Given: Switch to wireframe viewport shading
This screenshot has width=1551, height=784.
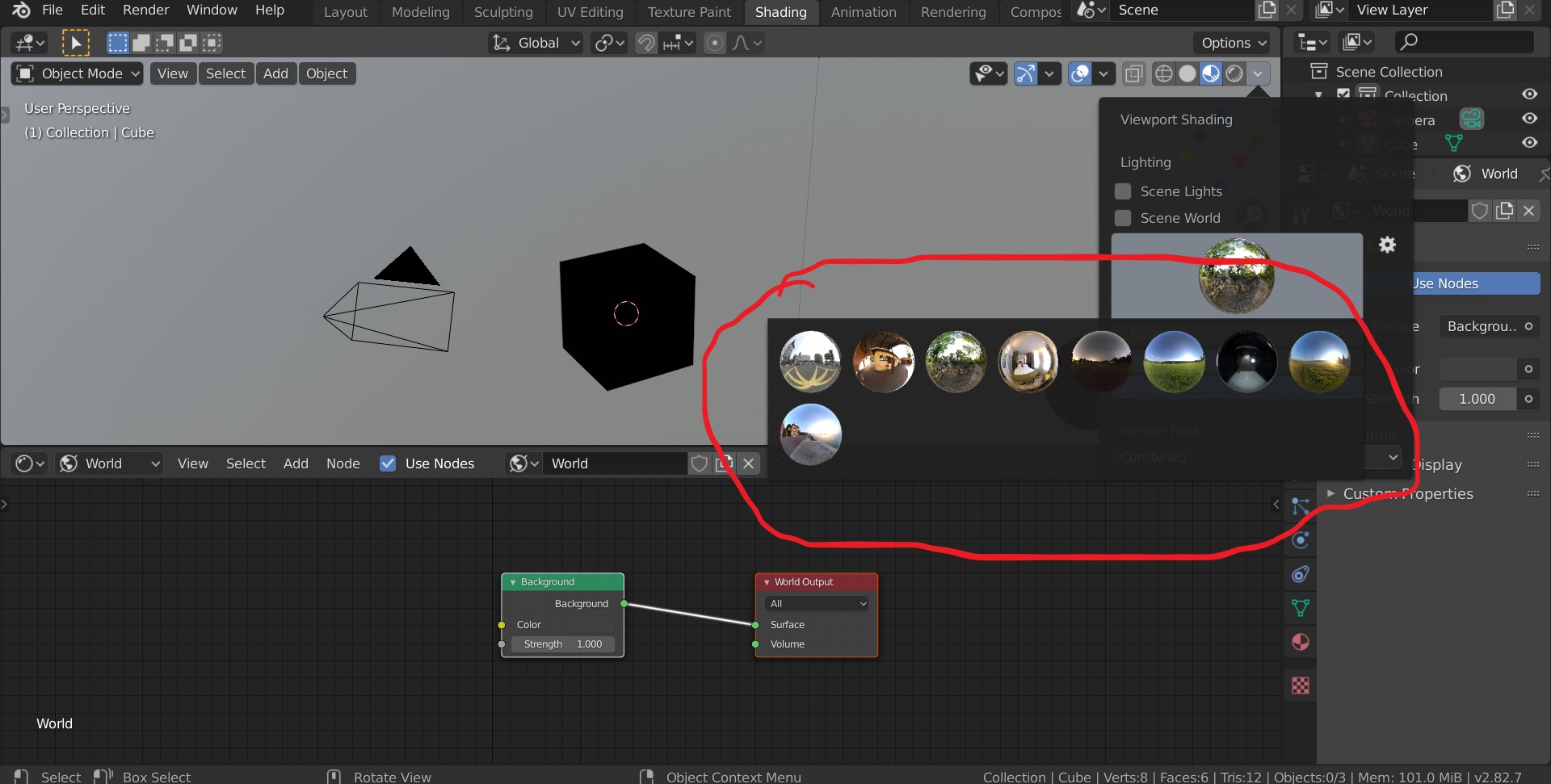Looking at the screenshot, I should tap(1163, 73).
